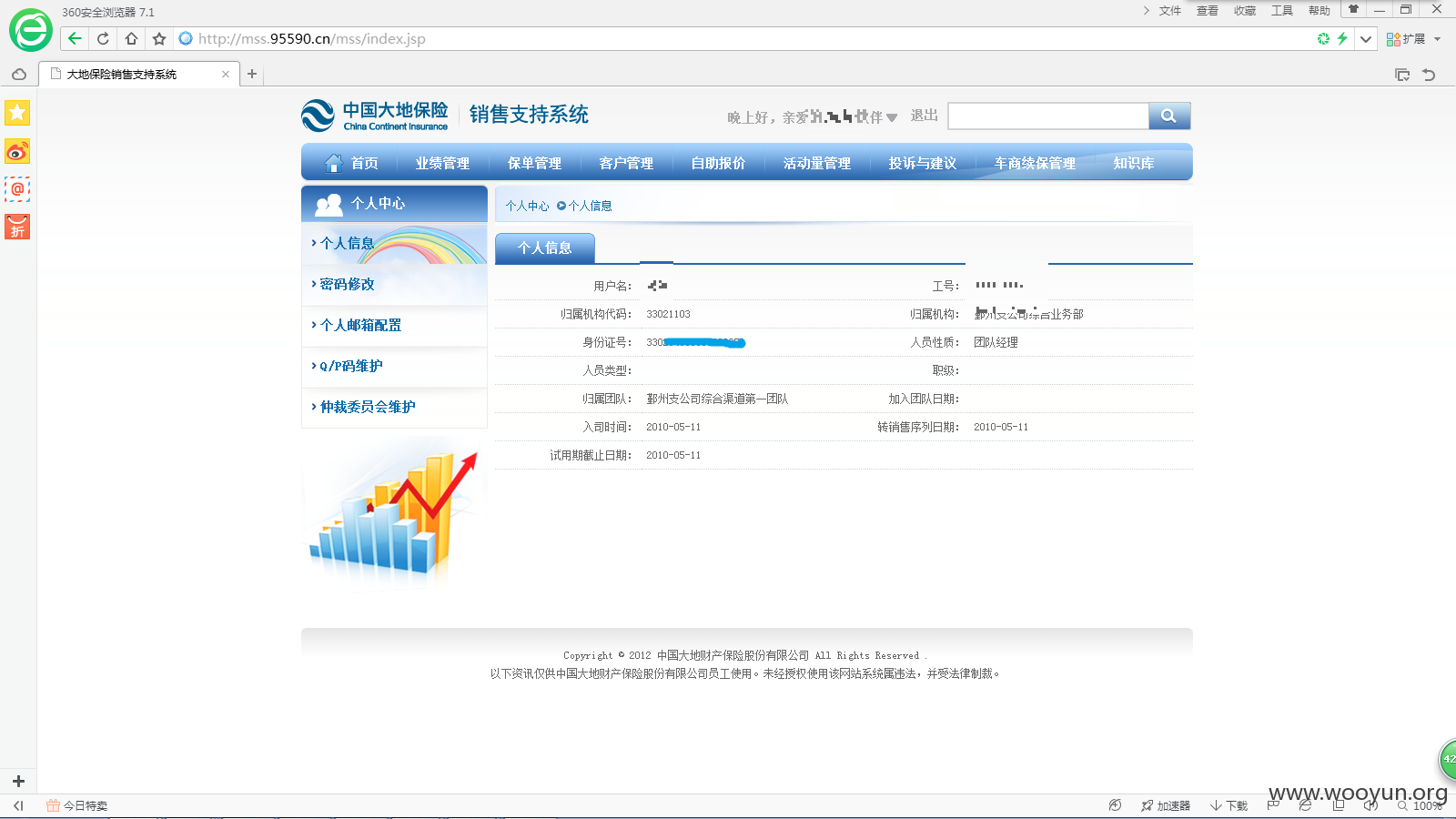Expand the hidden menu chevron before 文件
Viewport: 1456px width, 819px height.
click(x=1146, y=10)
